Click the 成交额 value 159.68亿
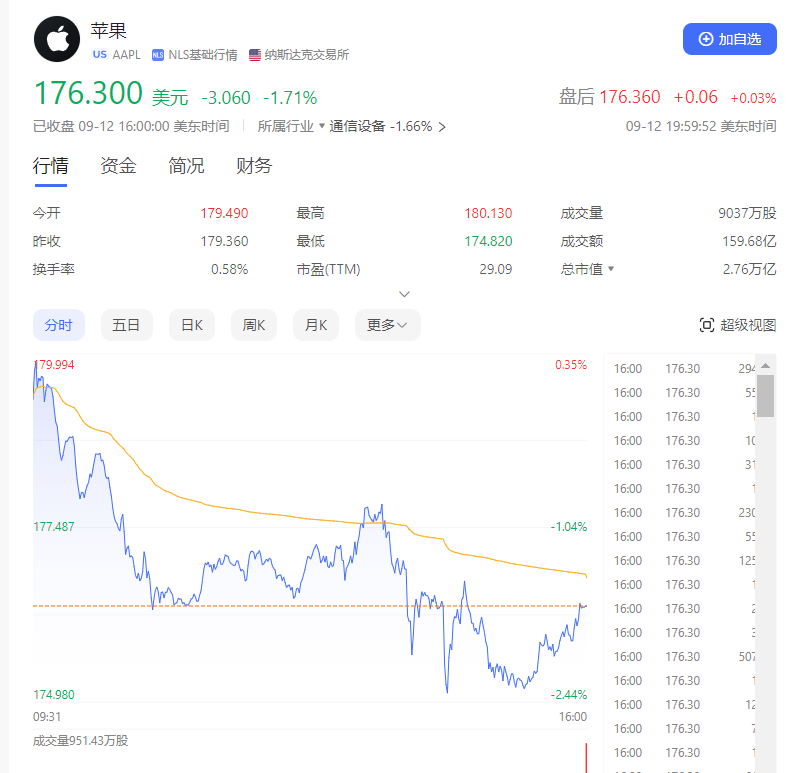Screen dimensions: 795x773 [749, 241]
